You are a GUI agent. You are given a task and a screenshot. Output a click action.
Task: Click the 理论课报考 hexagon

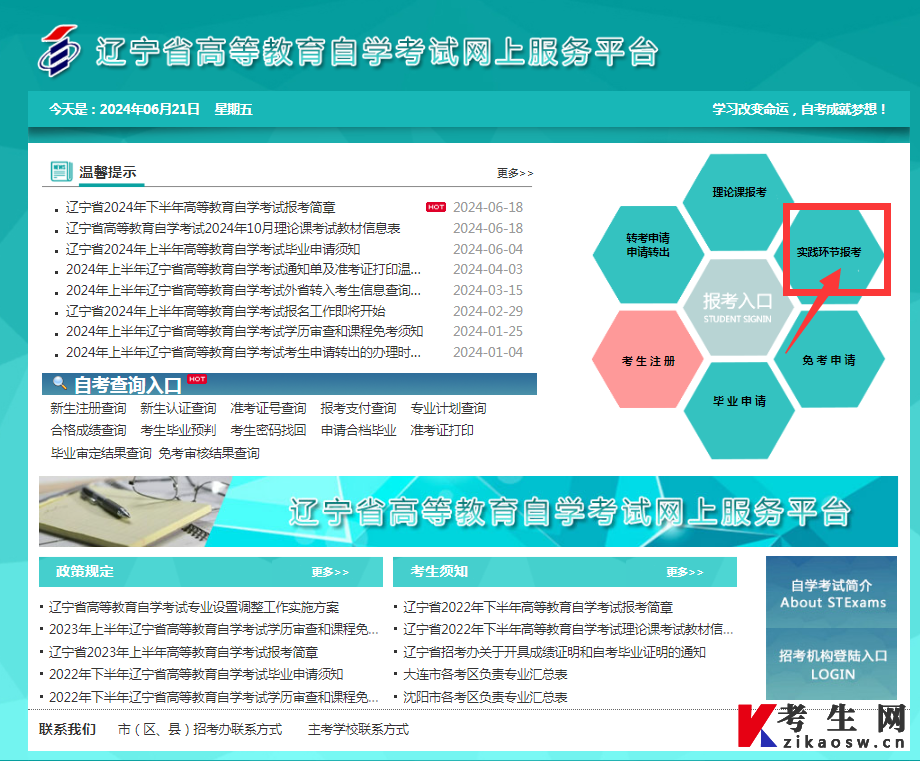click(739, 192)
